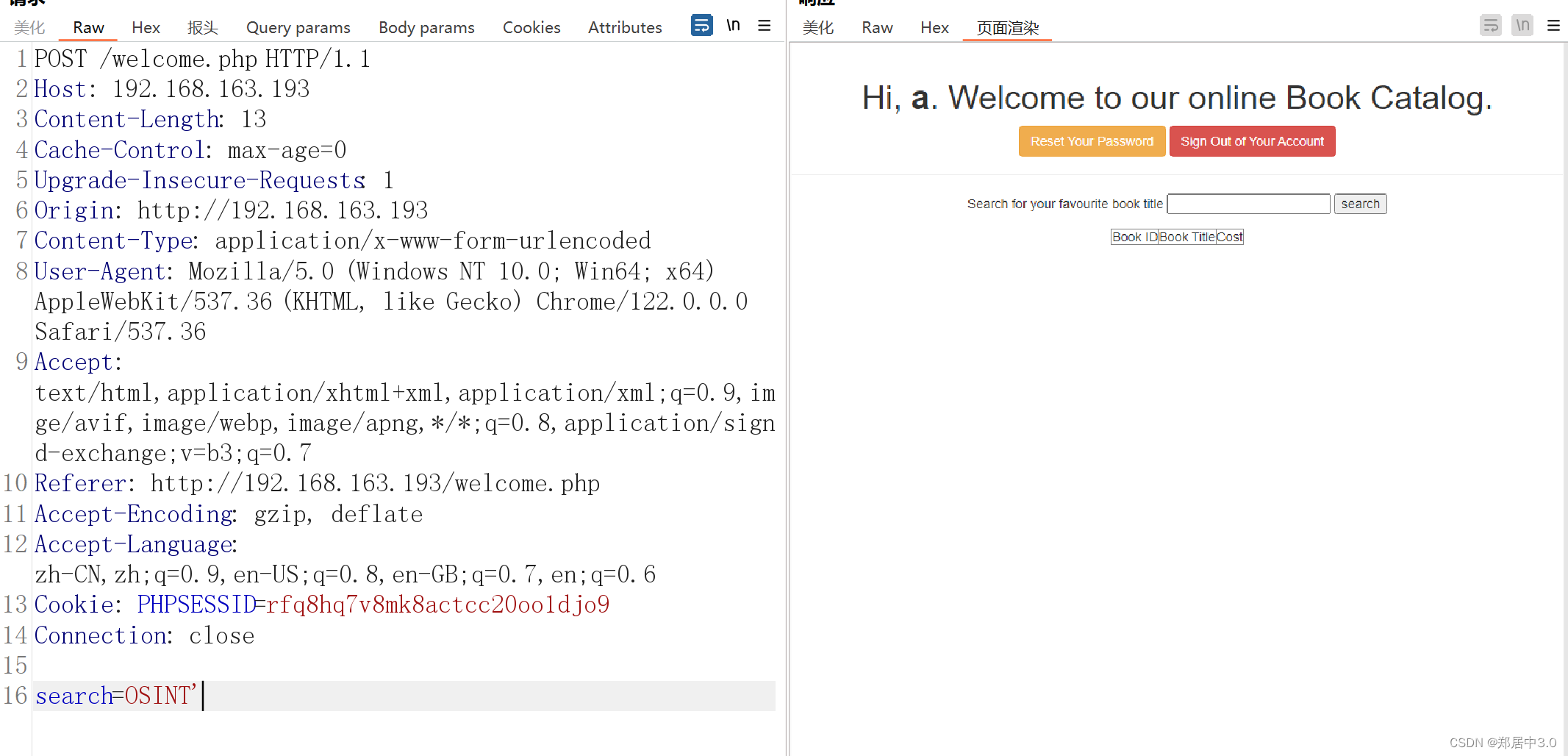Click the Content-Type header line
Viewport: 1568px width, 756px height.
coord(343,240)
